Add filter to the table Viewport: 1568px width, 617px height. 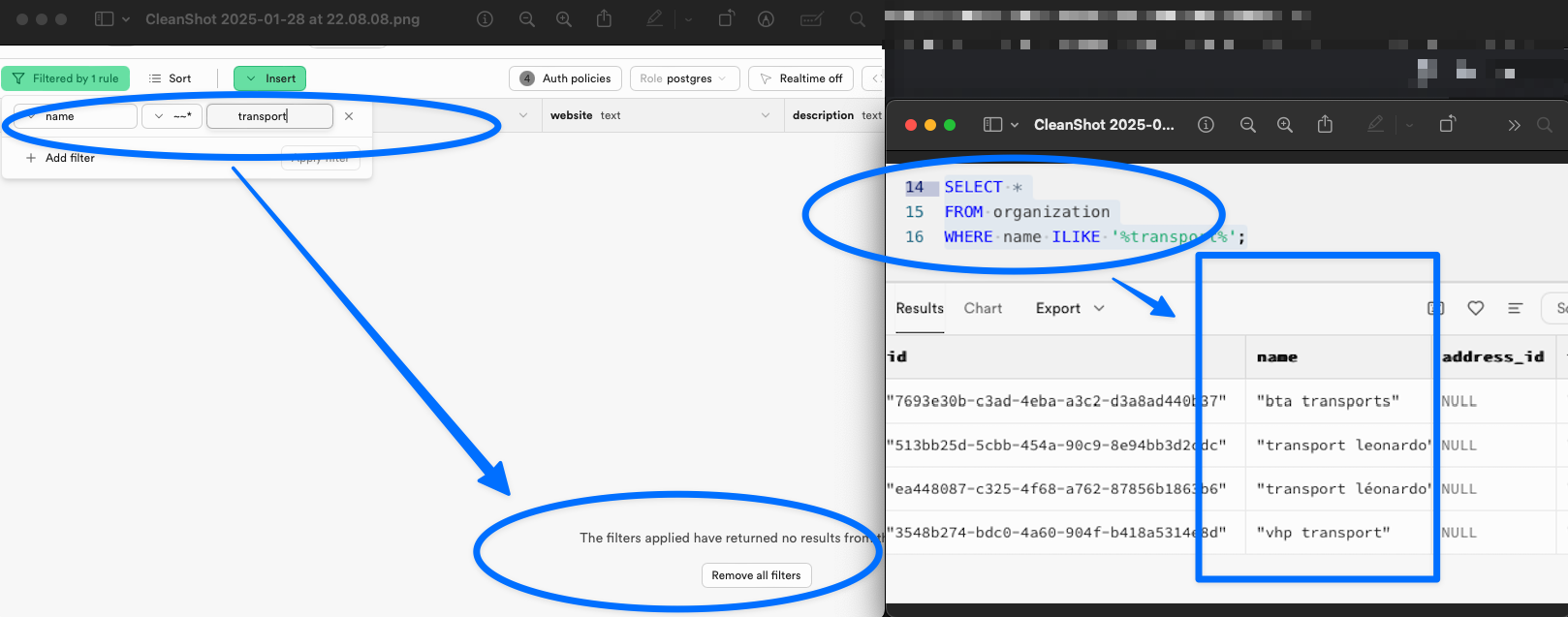(x=60, y=158)
